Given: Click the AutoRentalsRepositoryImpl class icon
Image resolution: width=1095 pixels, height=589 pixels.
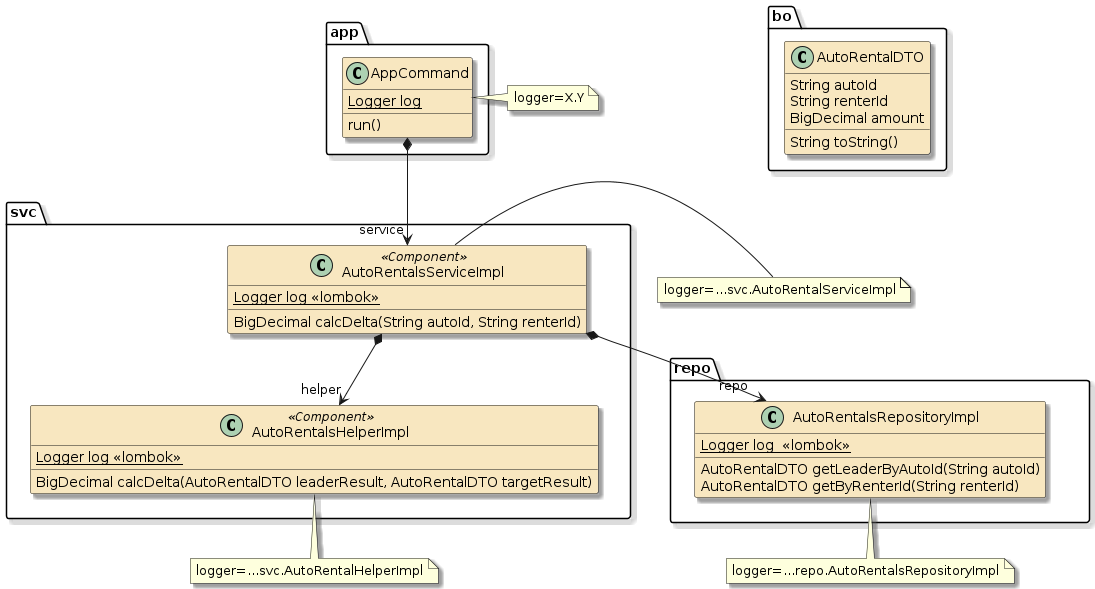Looking at the screenshot, I should point(772,417).
